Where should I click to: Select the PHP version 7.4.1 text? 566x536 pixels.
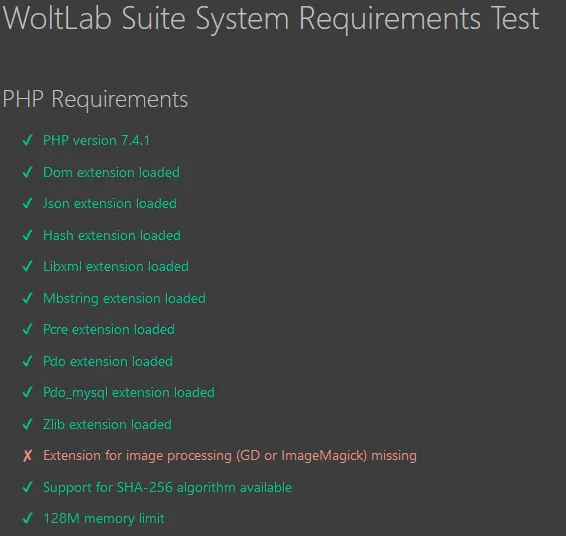(x=96, y=140)
